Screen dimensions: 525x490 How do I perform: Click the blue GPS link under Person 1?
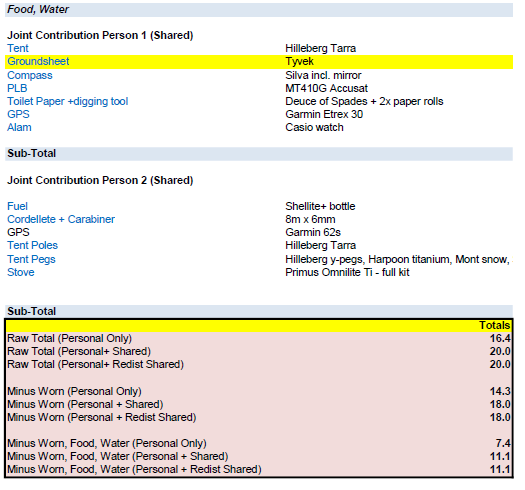(x=18, y=114)
